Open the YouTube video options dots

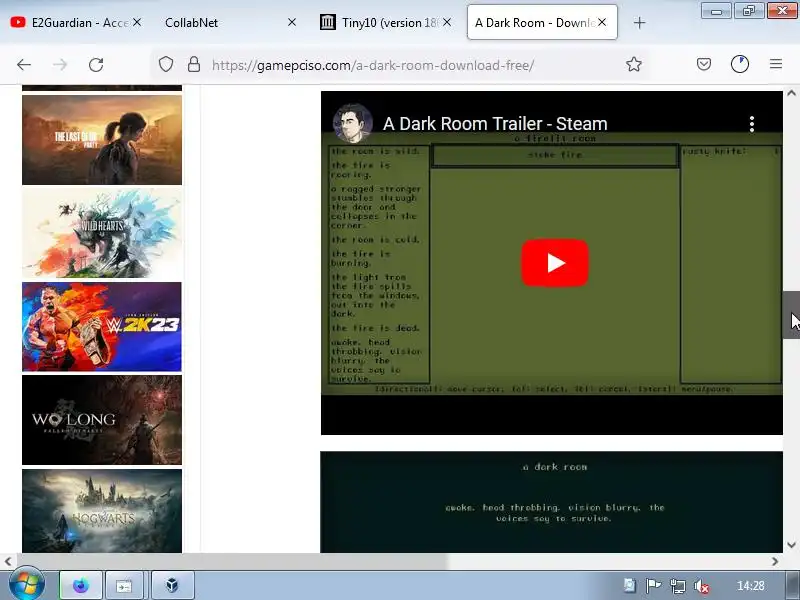[752, 124]
